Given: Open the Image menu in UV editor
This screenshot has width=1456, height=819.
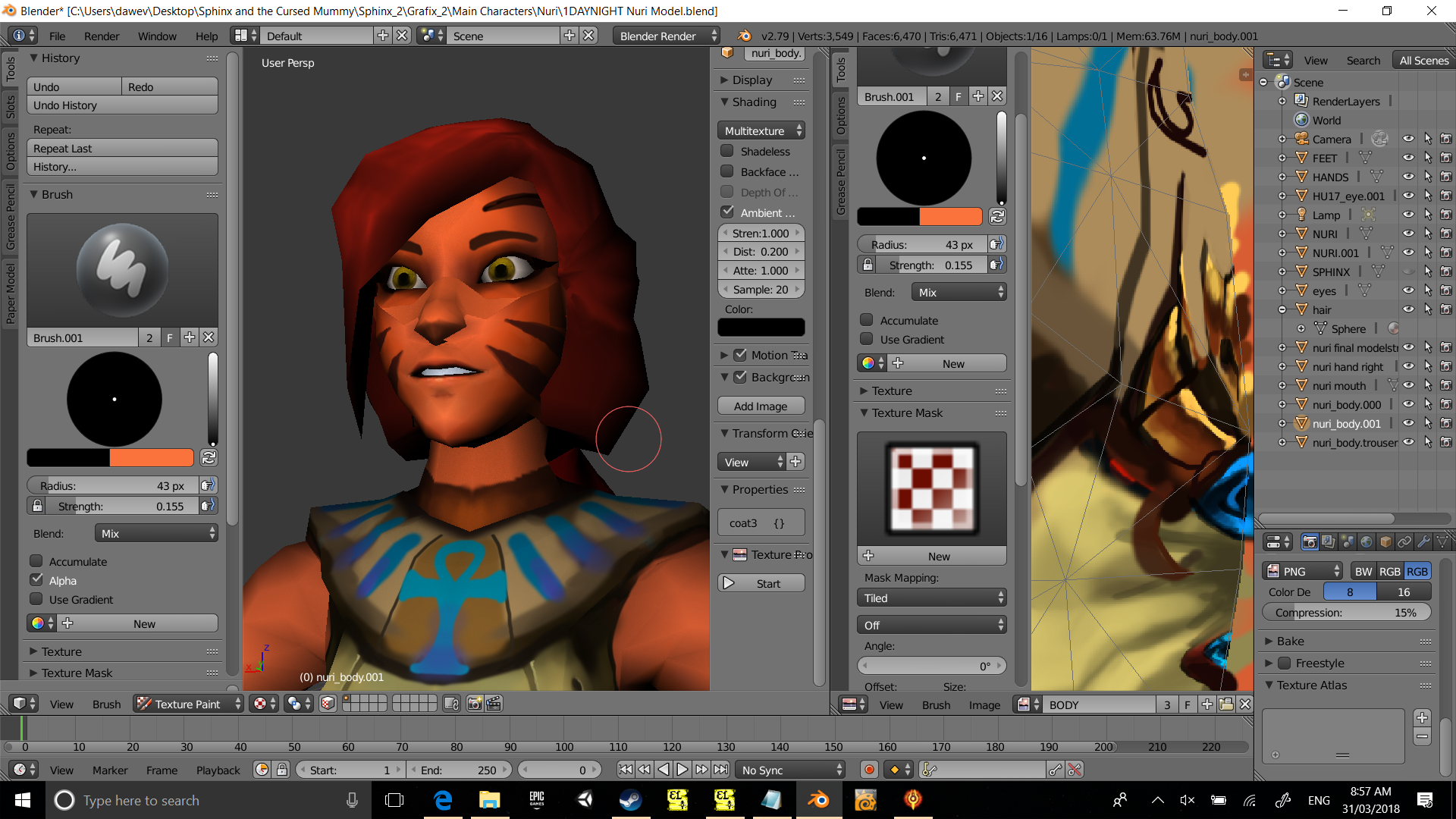Looking at the screenshot, I should [x=984, y=704].
